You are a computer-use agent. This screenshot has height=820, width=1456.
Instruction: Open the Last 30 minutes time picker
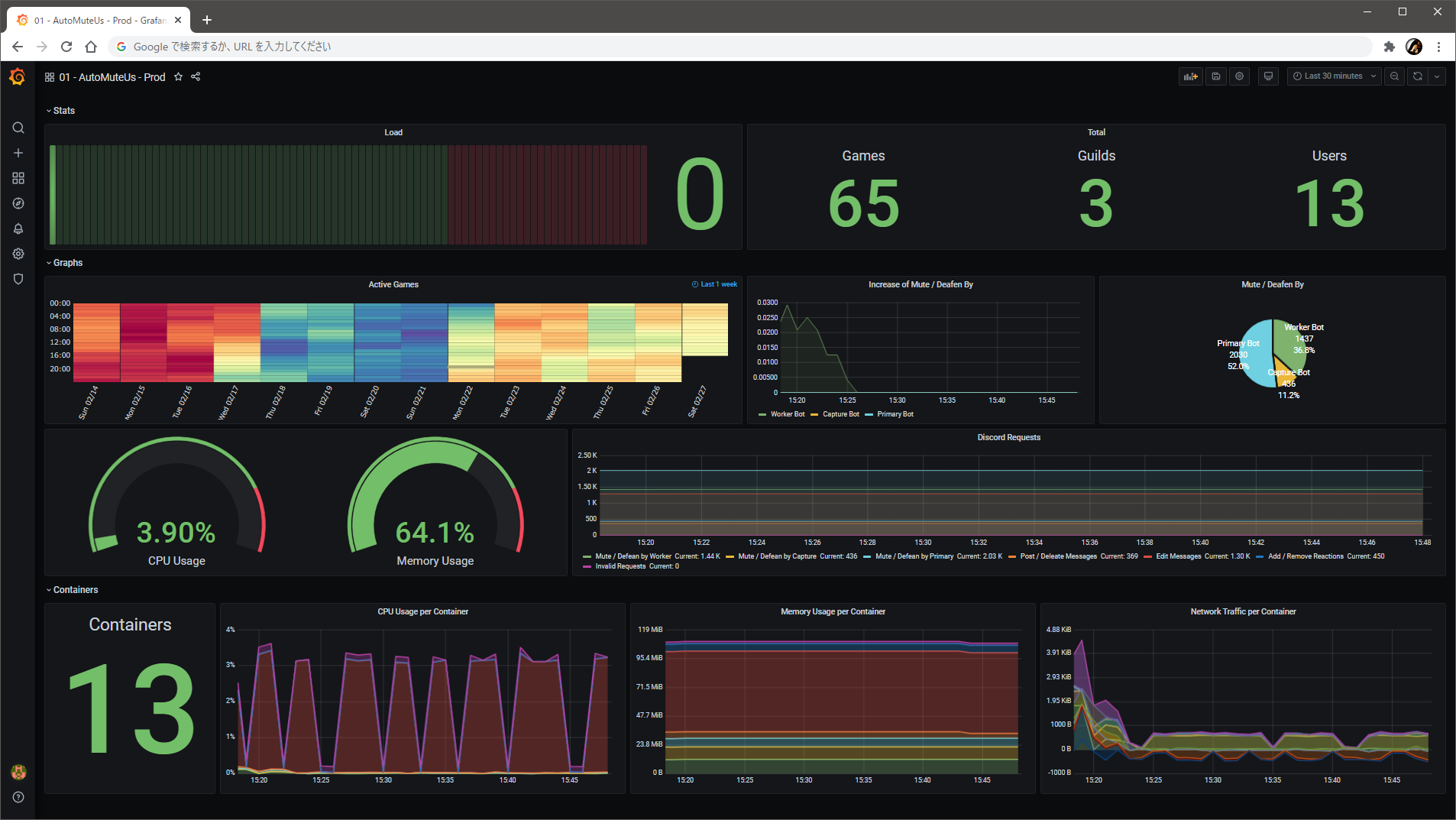tap(1334, 76)
